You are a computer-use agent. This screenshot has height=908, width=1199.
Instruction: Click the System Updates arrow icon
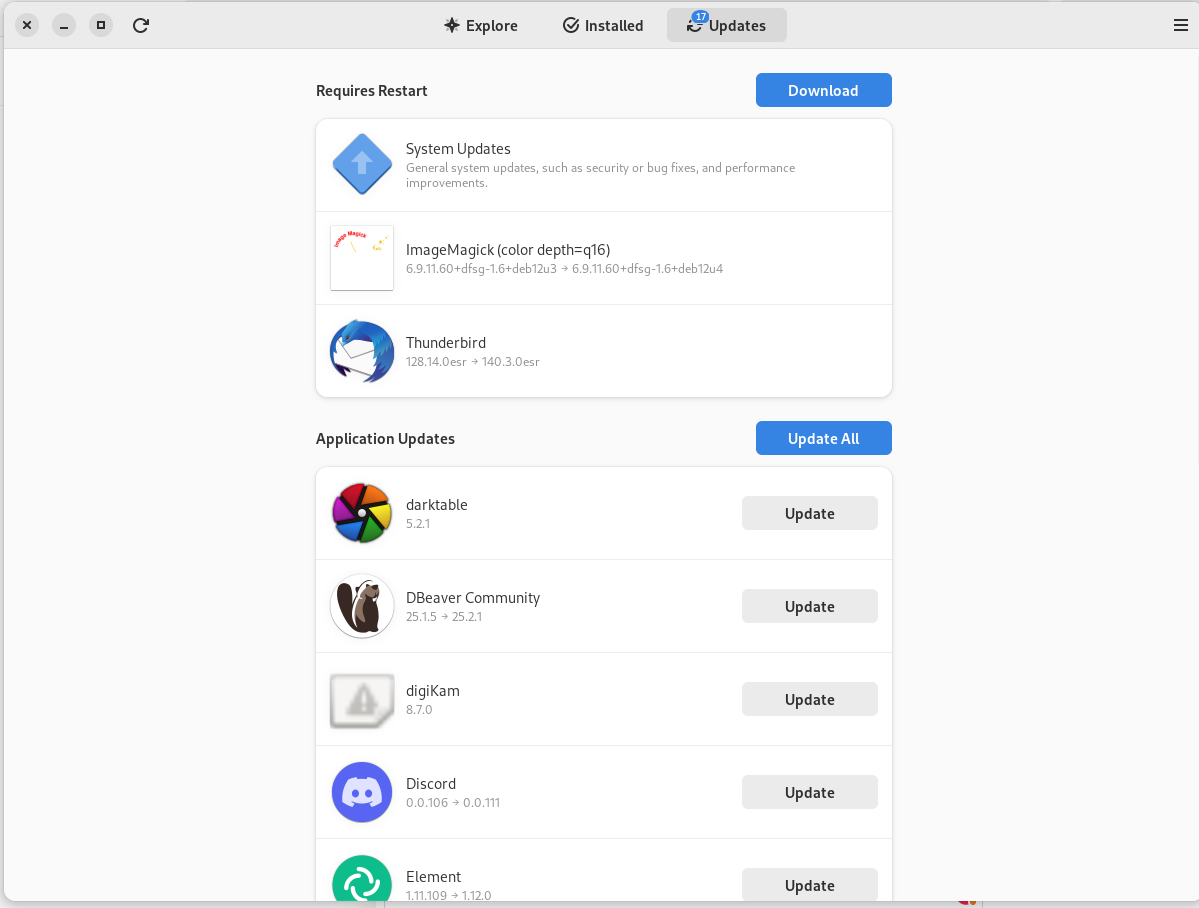(362, 164)
